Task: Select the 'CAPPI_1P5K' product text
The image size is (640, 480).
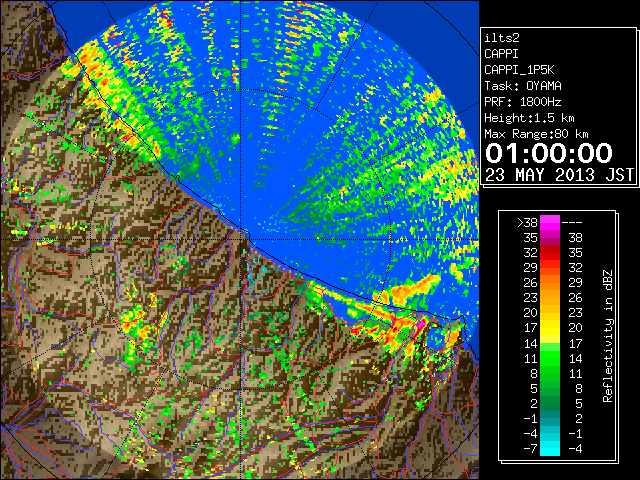Action: click(519, 70)
